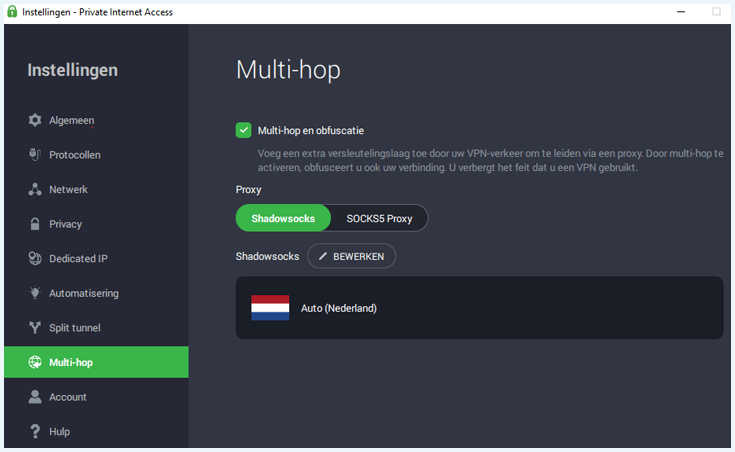Click the description text about VPN-verkeer
This screenshot has height=452, width=735.
pos(490,160)
